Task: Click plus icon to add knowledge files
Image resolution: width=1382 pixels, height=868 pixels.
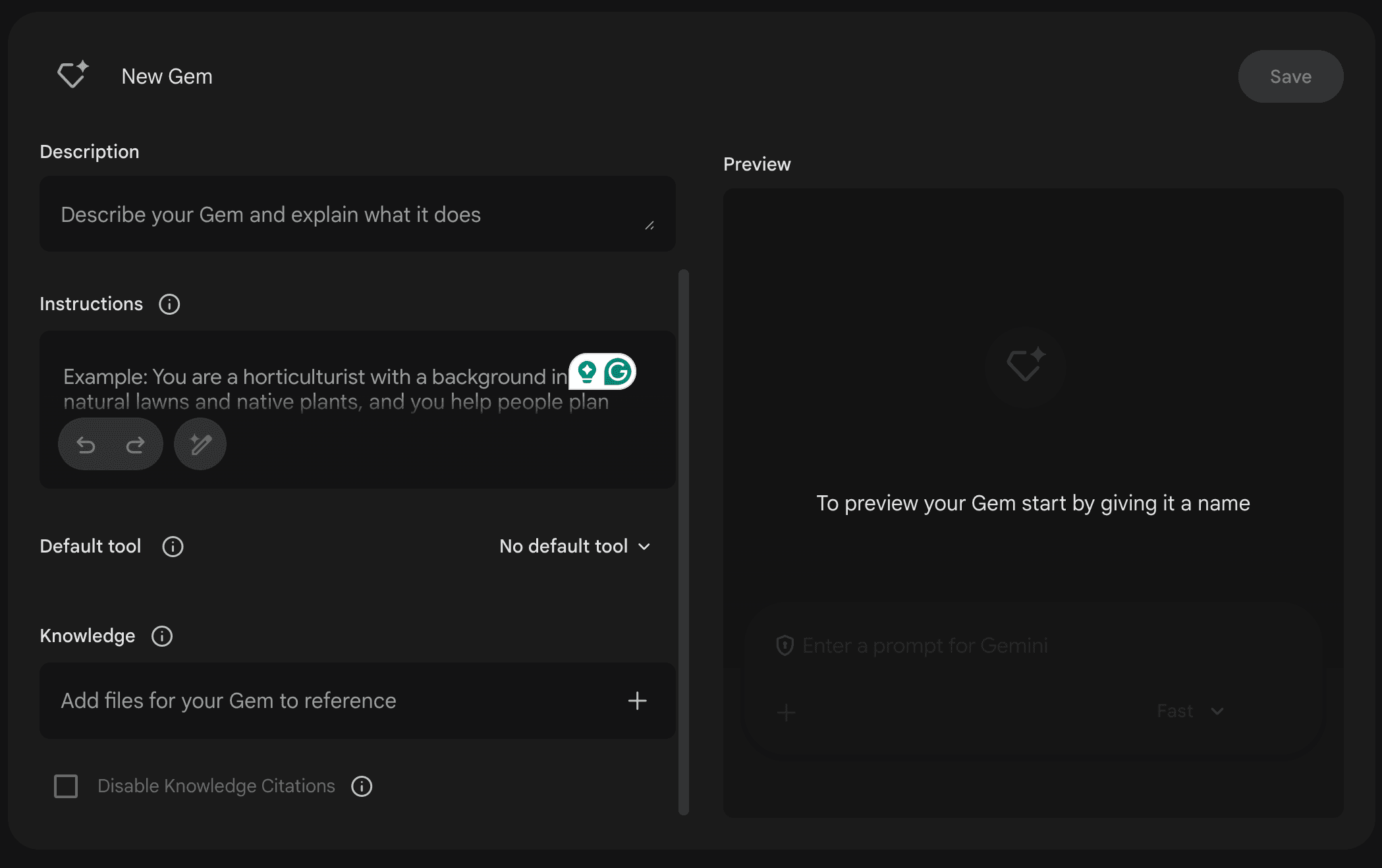Action: point(637,701)
